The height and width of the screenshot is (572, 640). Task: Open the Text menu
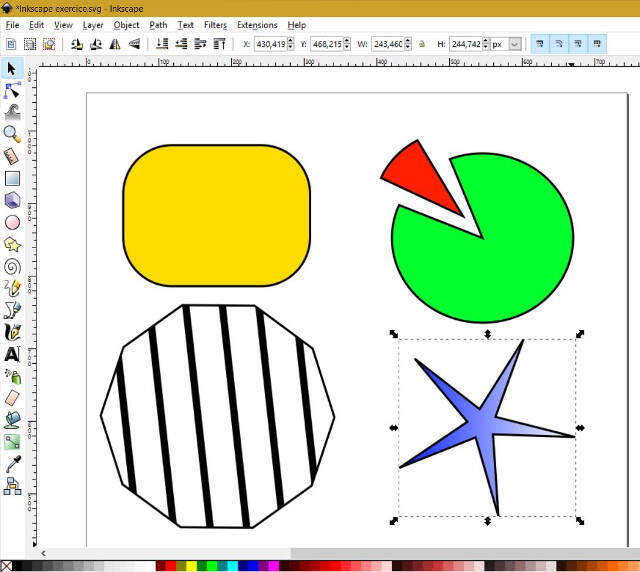185,25
